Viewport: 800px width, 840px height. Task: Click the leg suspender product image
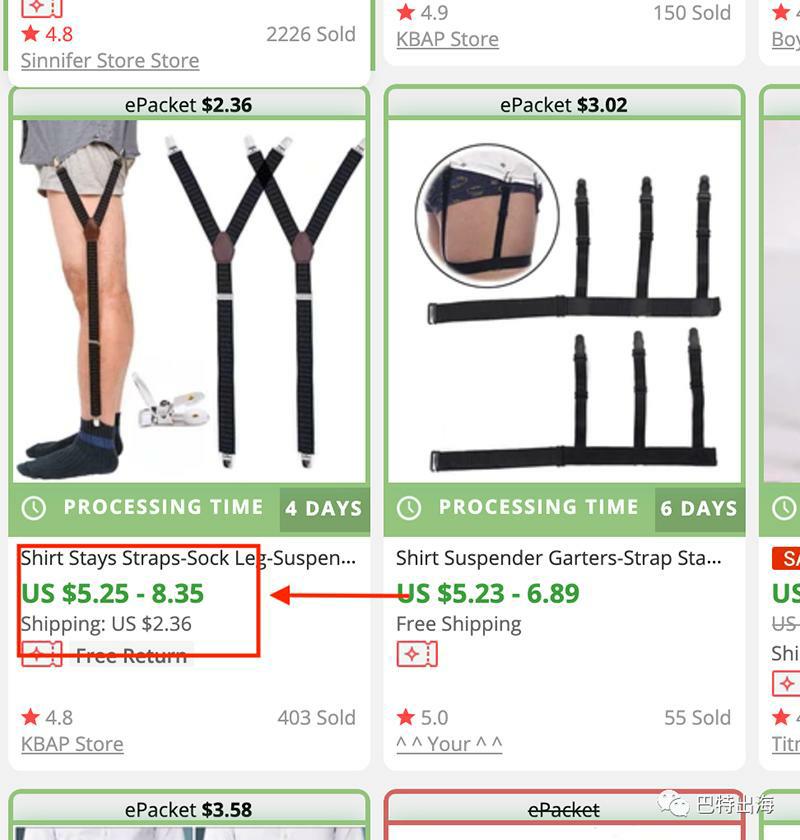190,301
